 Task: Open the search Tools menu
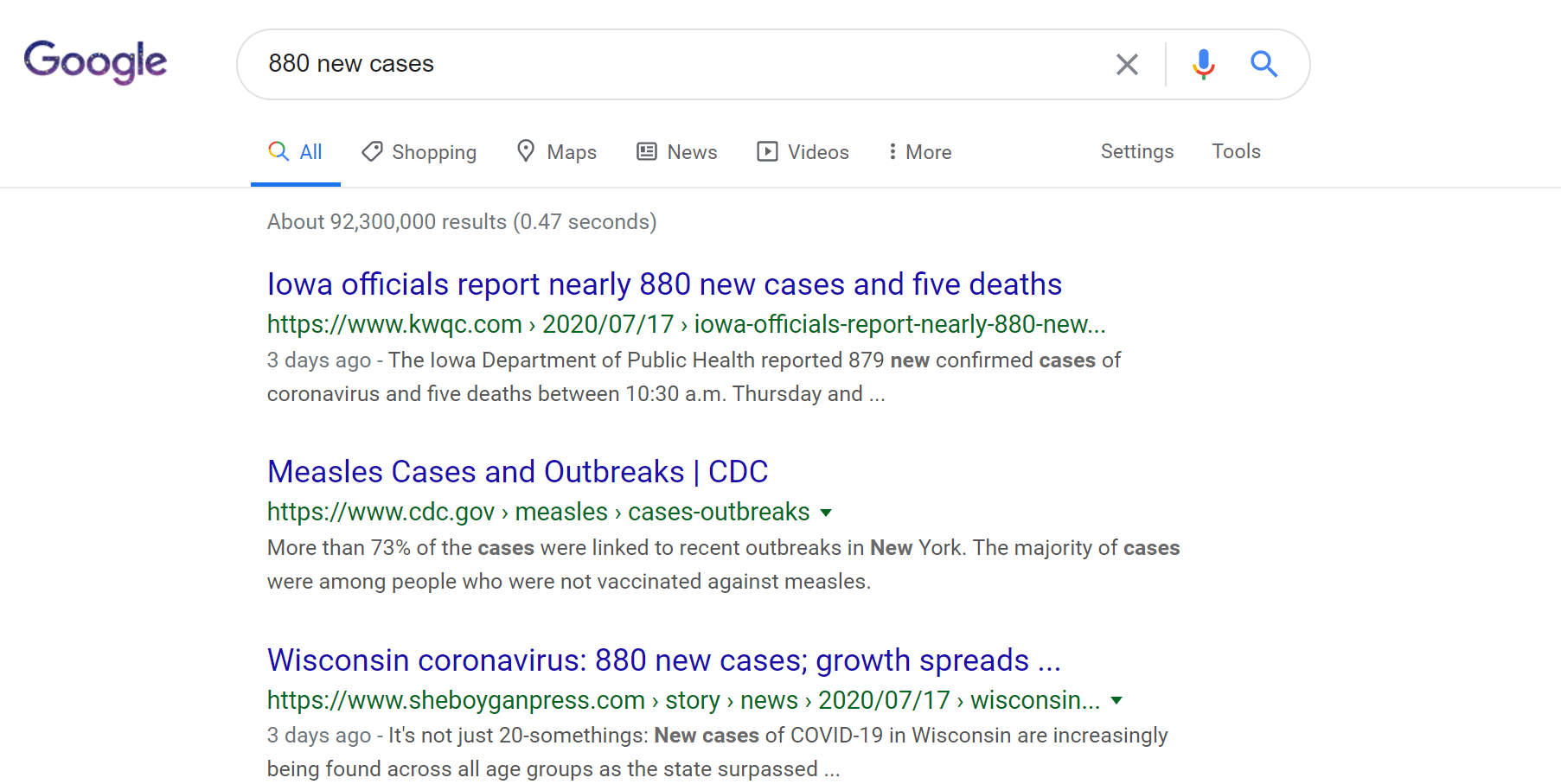coord(1236,151)
